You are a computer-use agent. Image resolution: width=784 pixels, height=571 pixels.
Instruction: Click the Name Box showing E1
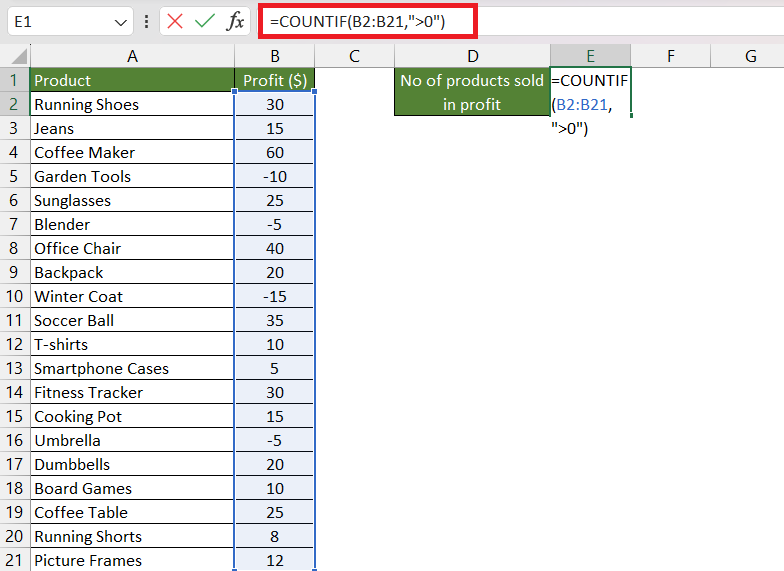pos(70,22)
